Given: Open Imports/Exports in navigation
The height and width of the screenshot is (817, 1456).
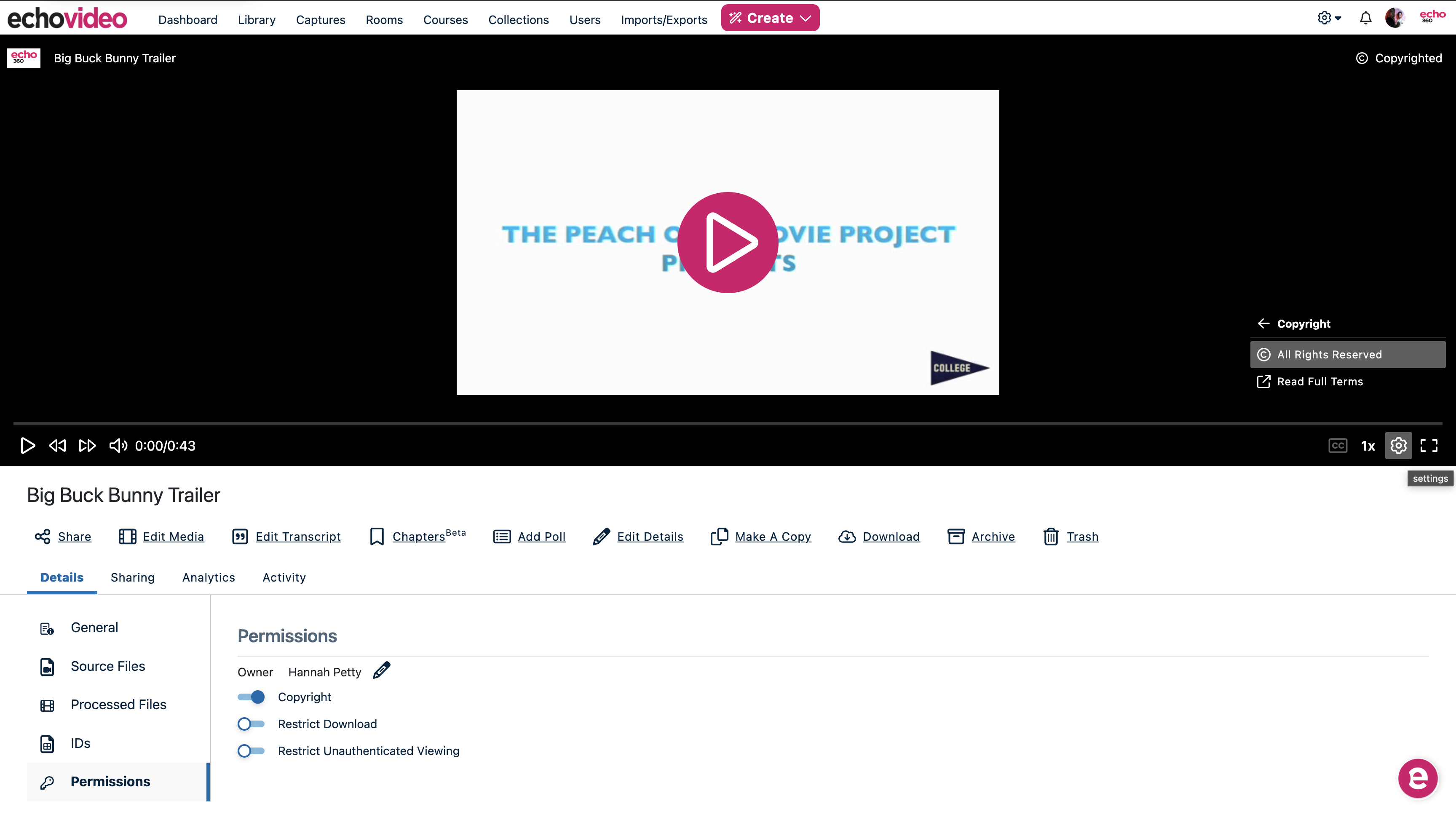Looking at the screenshot, I should (664, 20).
